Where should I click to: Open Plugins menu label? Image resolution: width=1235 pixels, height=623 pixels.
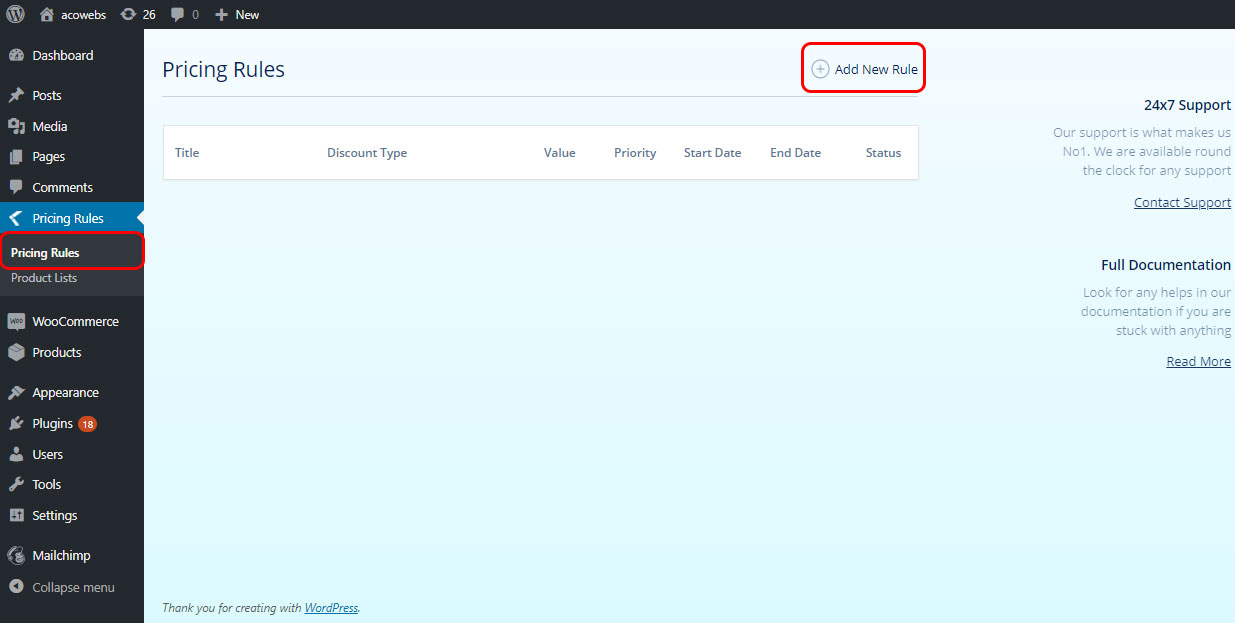pos(52,423)
